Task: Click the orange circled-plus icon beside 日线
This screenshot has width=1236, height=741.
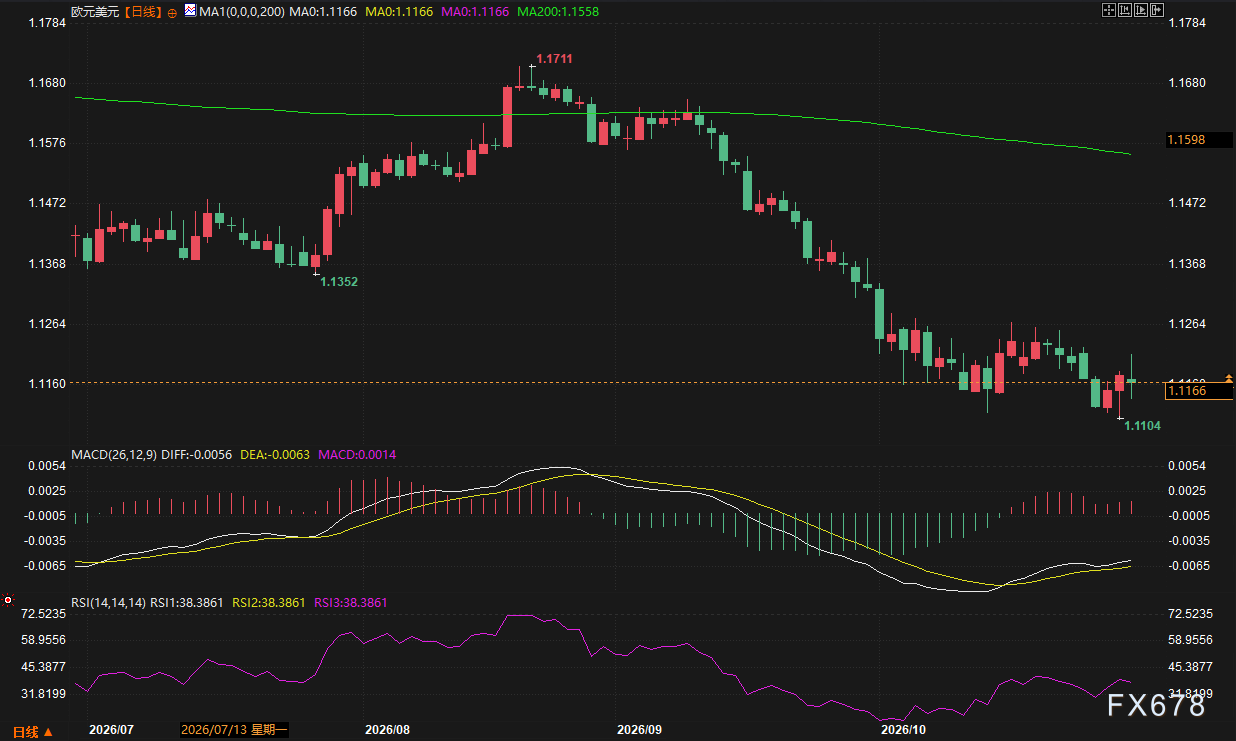Action: pos(172,12)
